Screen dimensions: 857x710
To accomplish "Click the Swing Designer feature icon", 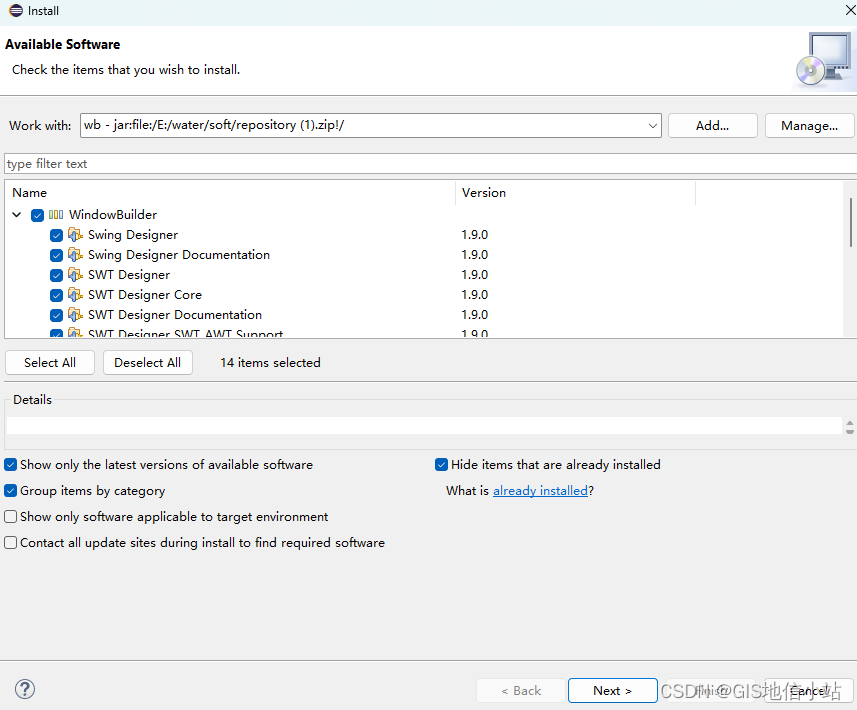I will (75, 235).
